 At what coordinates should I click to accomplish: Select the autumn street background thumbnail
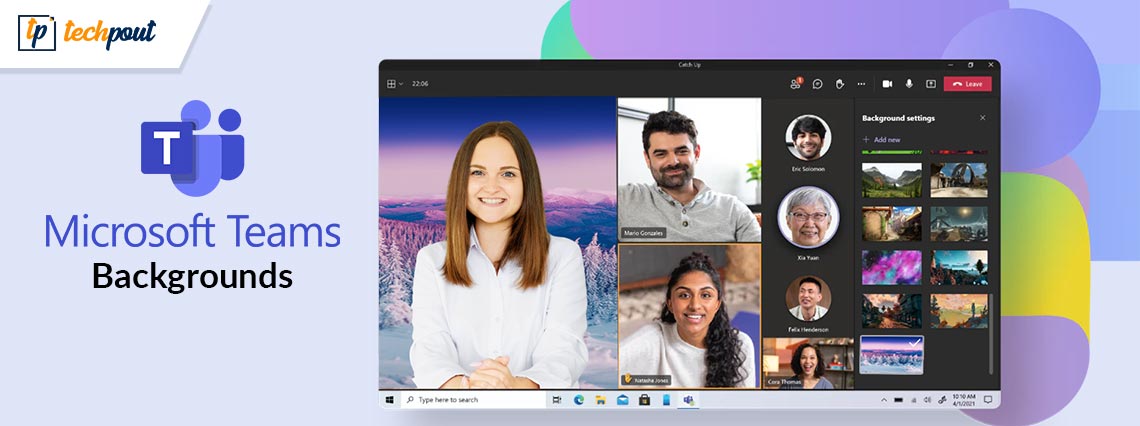point(891,310)
